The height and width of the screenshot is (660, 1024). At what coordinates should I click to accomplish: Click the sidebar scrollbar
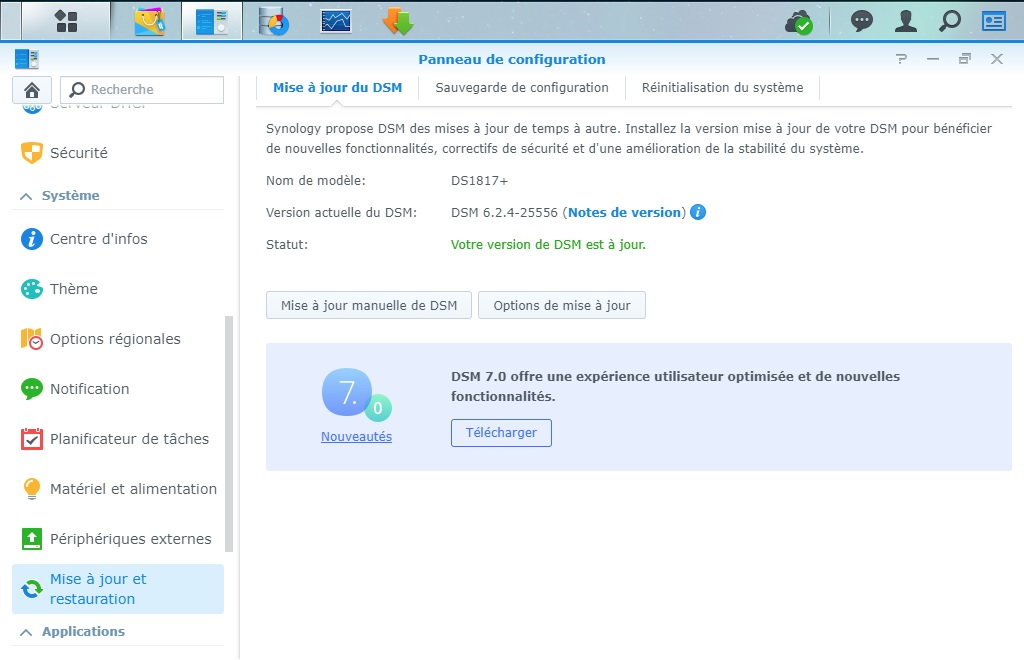[x=229, y=434]
